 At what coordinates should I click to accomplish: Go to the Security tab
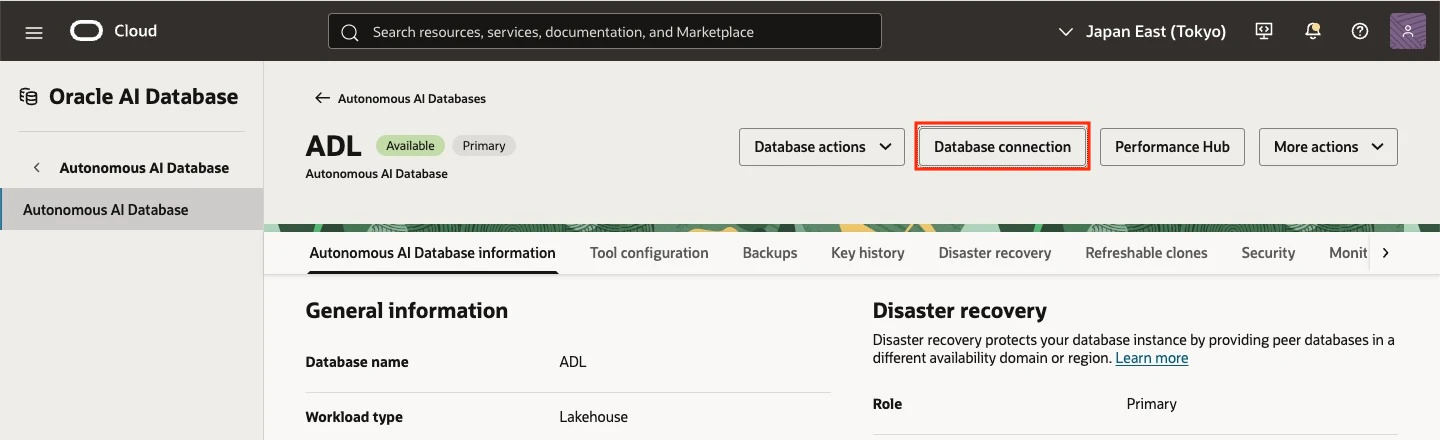coord(1268,253)
